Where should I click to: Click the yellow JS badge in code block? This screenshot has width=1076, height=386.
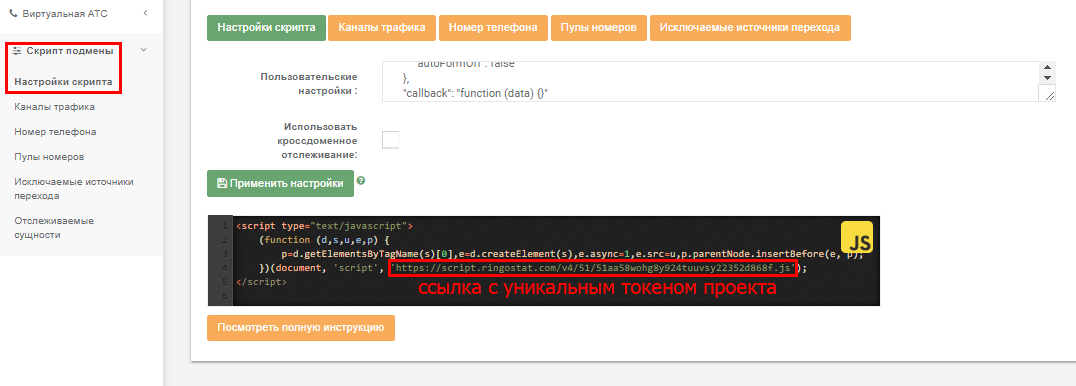click(856, 238)
